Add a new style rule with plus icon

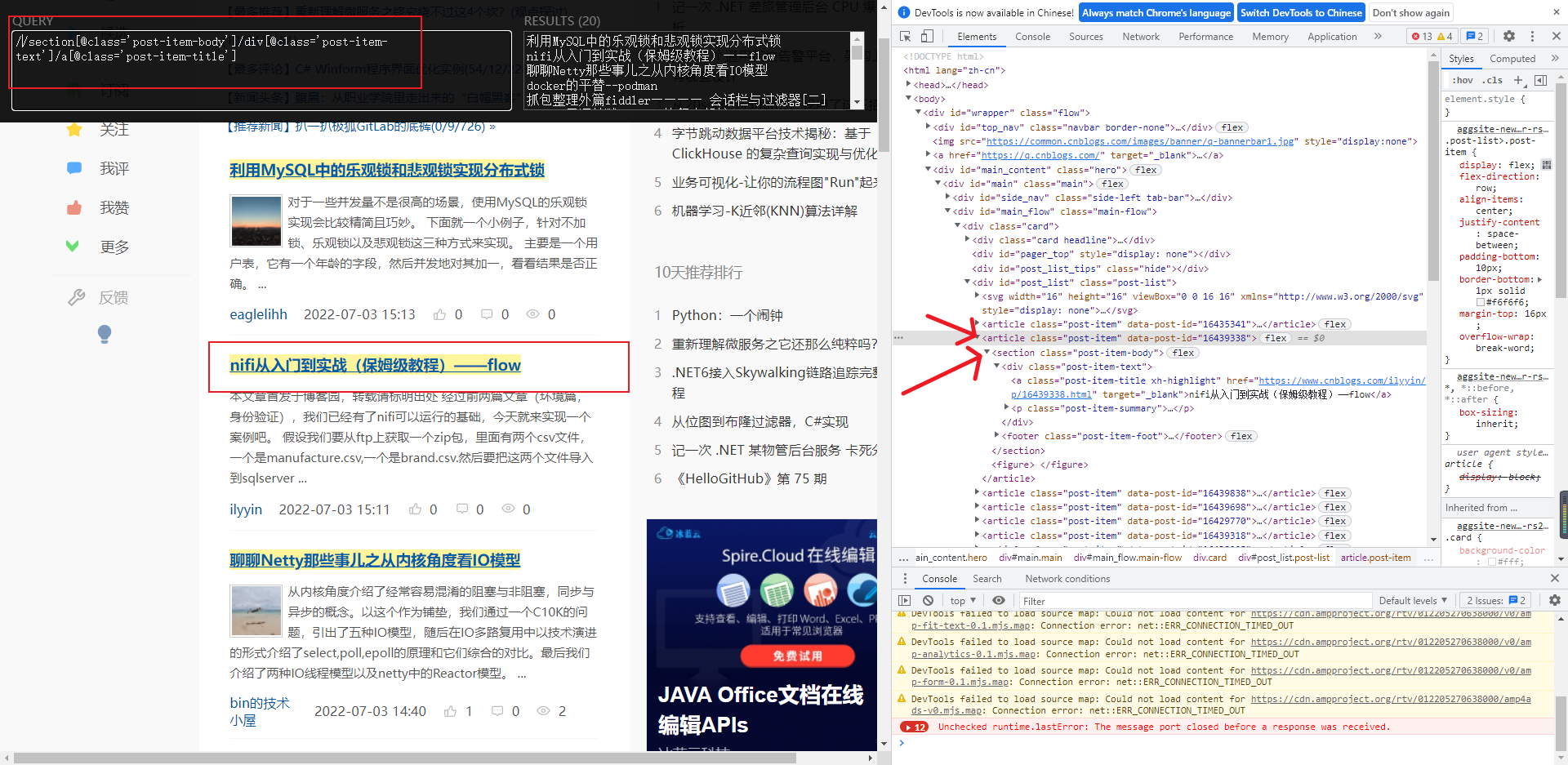click(x=1518, y=80)
